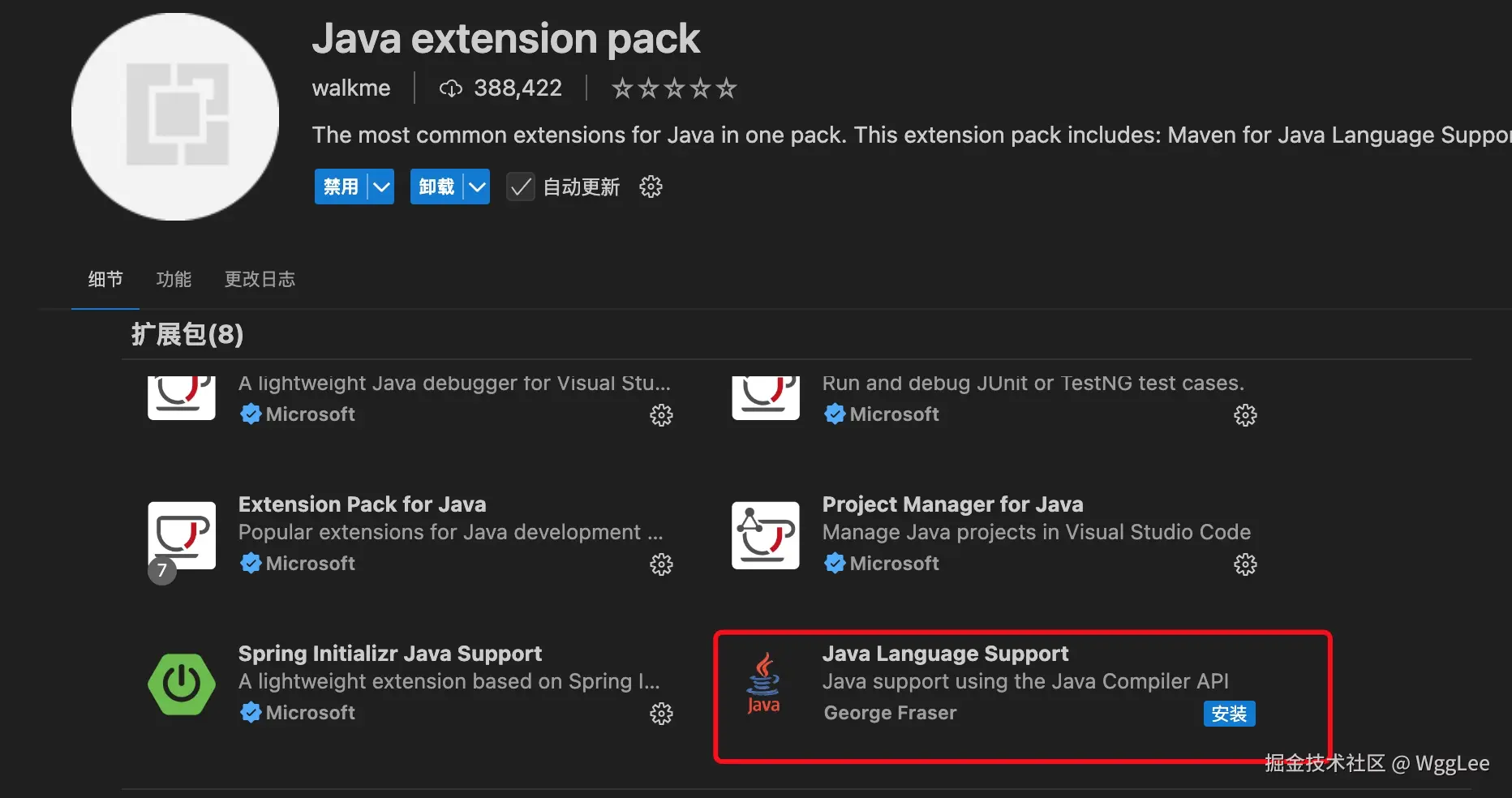Switch to the 更改日志 changelog tab
Viewport: 1512px width, 798px height.
point(260,280)
